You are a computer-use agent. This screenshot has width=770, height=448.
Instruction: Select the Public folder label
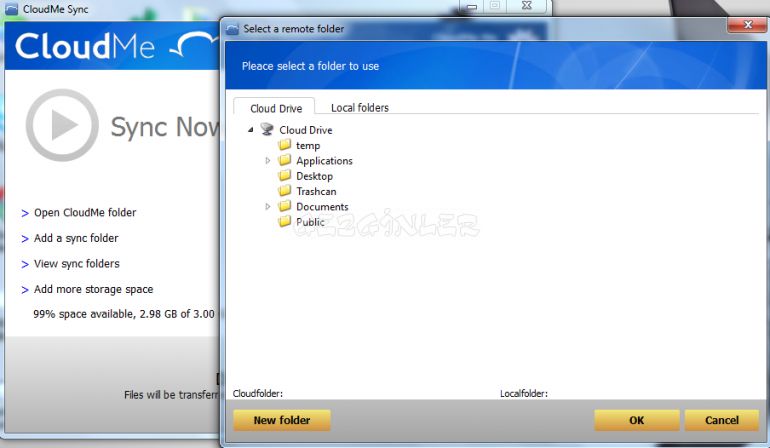click(310, 222)
